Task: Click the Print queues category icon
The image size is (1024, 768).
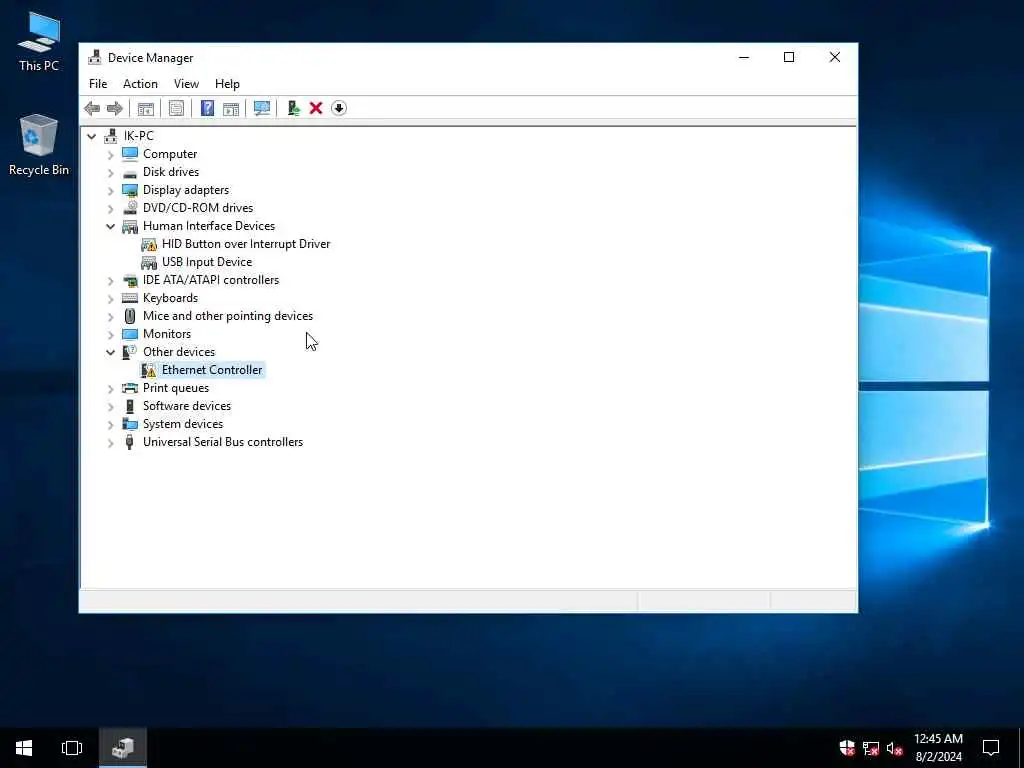Action: [x=130, y=388]
